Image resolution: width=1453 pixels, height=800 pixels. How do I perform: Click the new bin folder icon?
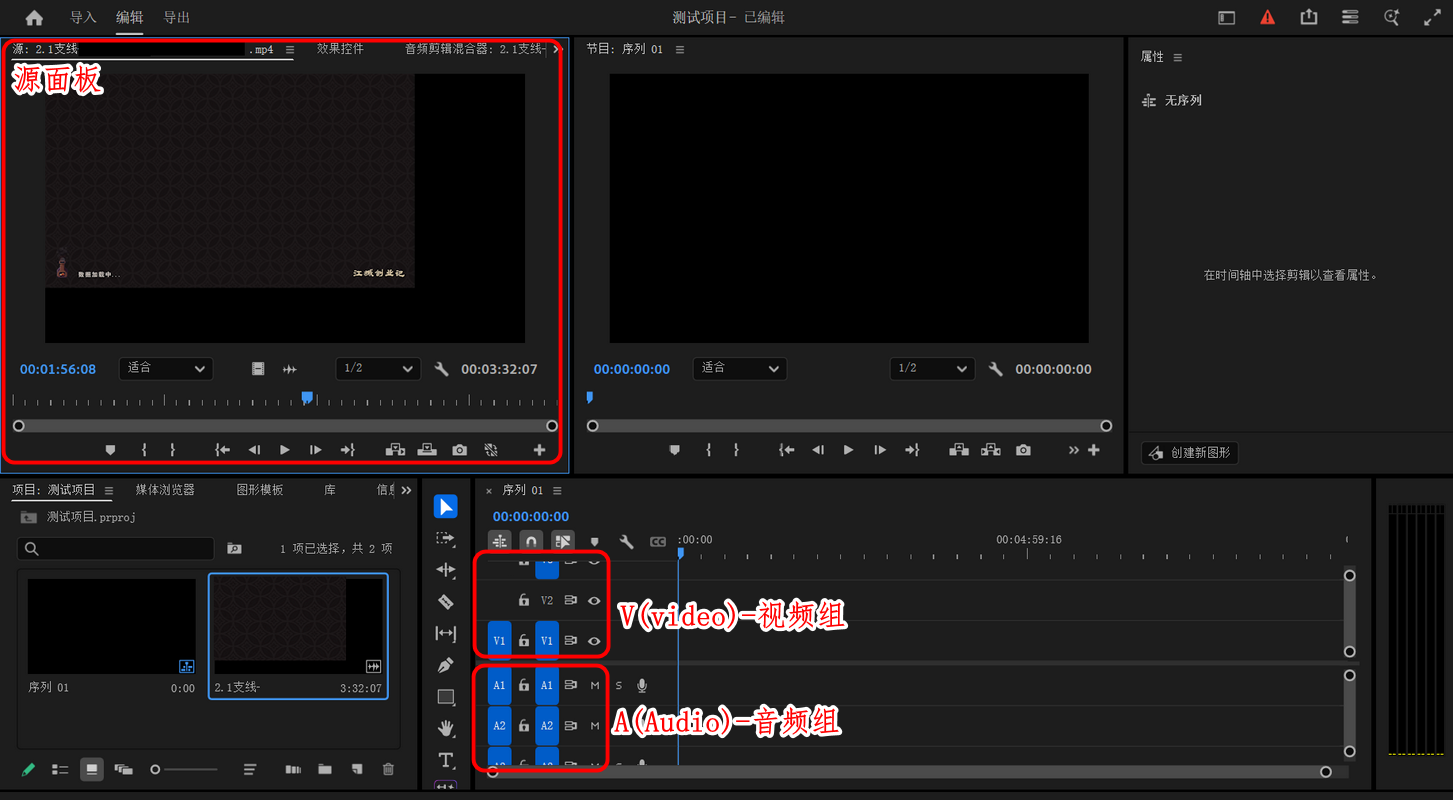click(x=325, y=769)
